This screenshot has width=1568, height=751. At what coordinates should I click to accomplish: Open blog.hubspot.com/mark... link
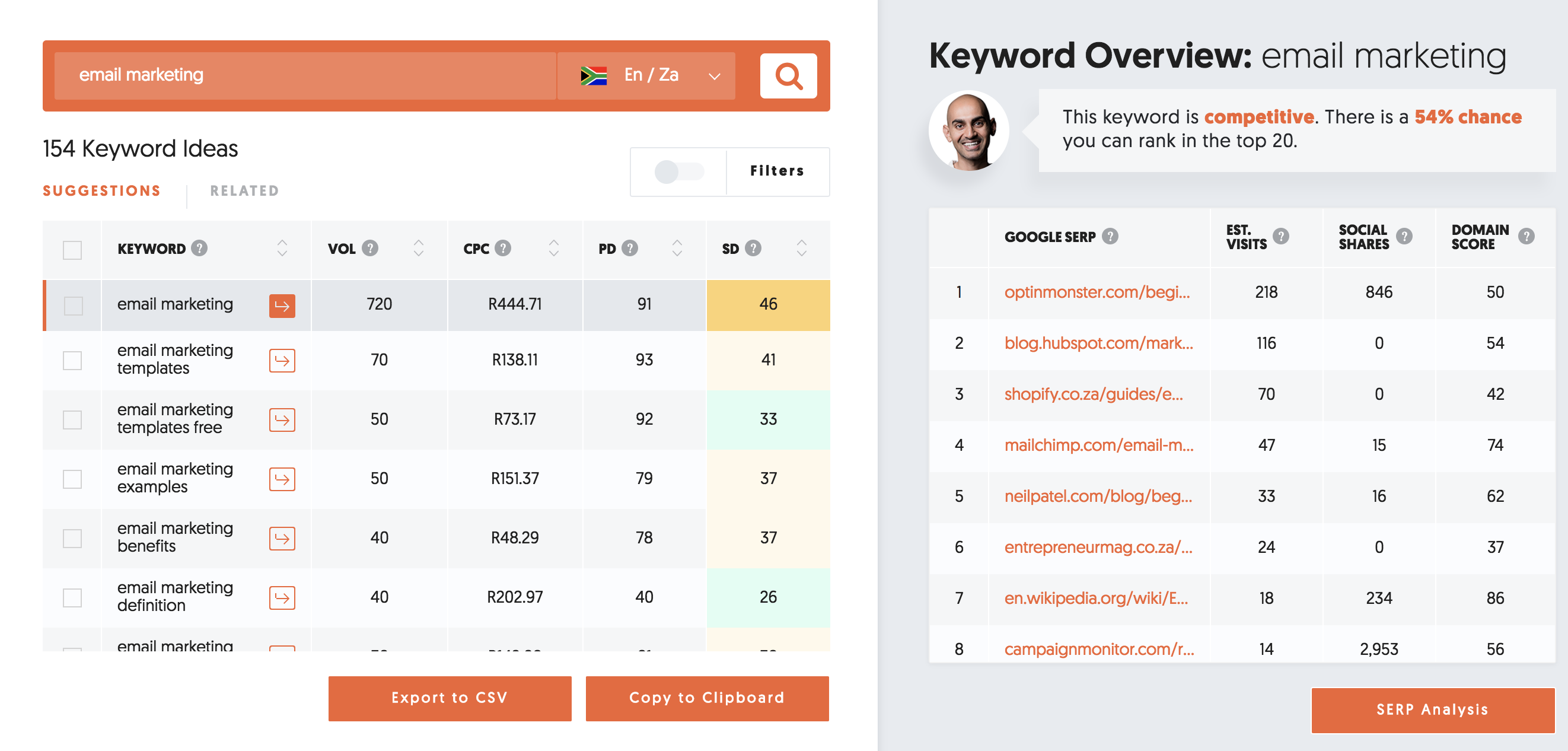(1098, 343)
